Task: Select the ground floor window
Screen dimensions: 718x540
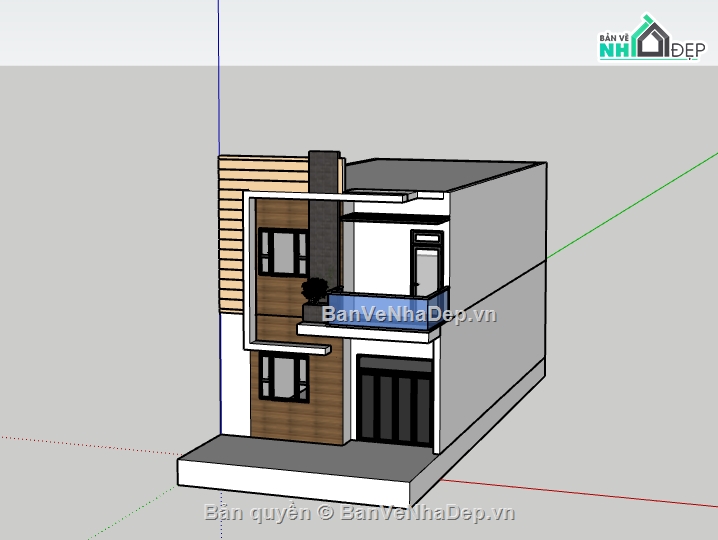Action: tap(283, 378)
